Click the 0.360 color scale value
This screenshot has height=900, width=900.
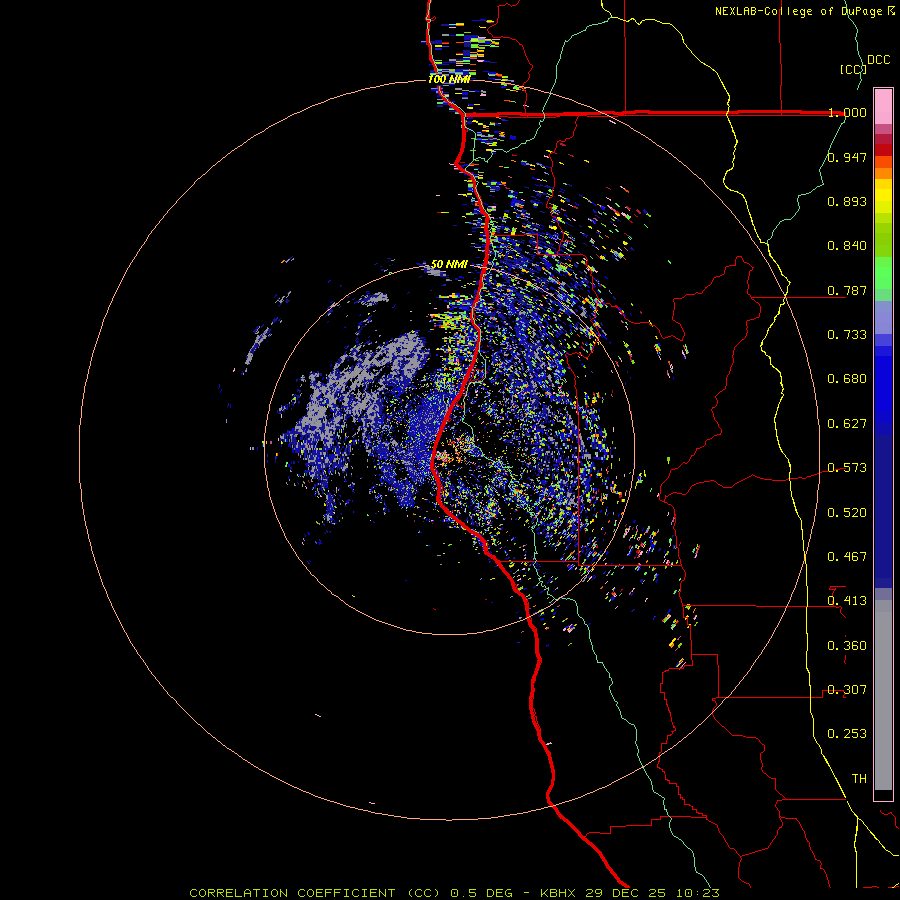click(847, 646)
